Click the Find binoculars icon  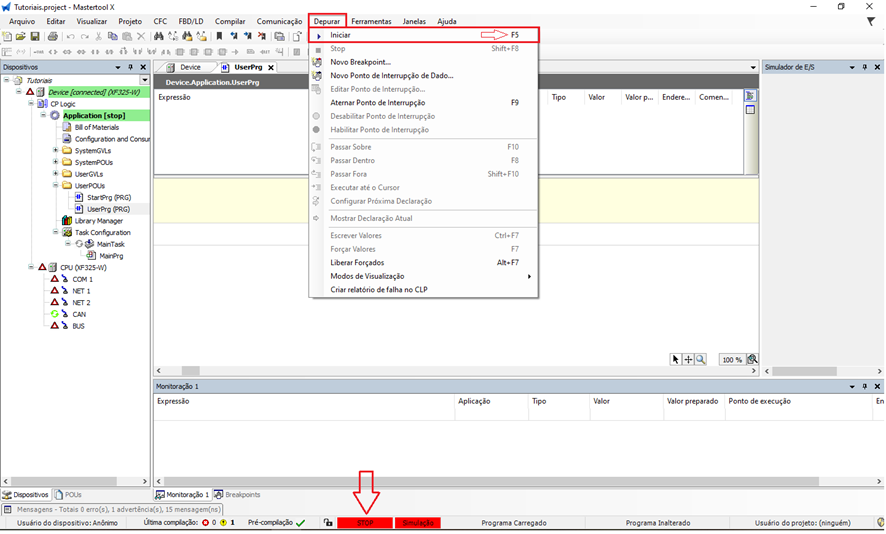pyautogui.click(x=158, y=37)
